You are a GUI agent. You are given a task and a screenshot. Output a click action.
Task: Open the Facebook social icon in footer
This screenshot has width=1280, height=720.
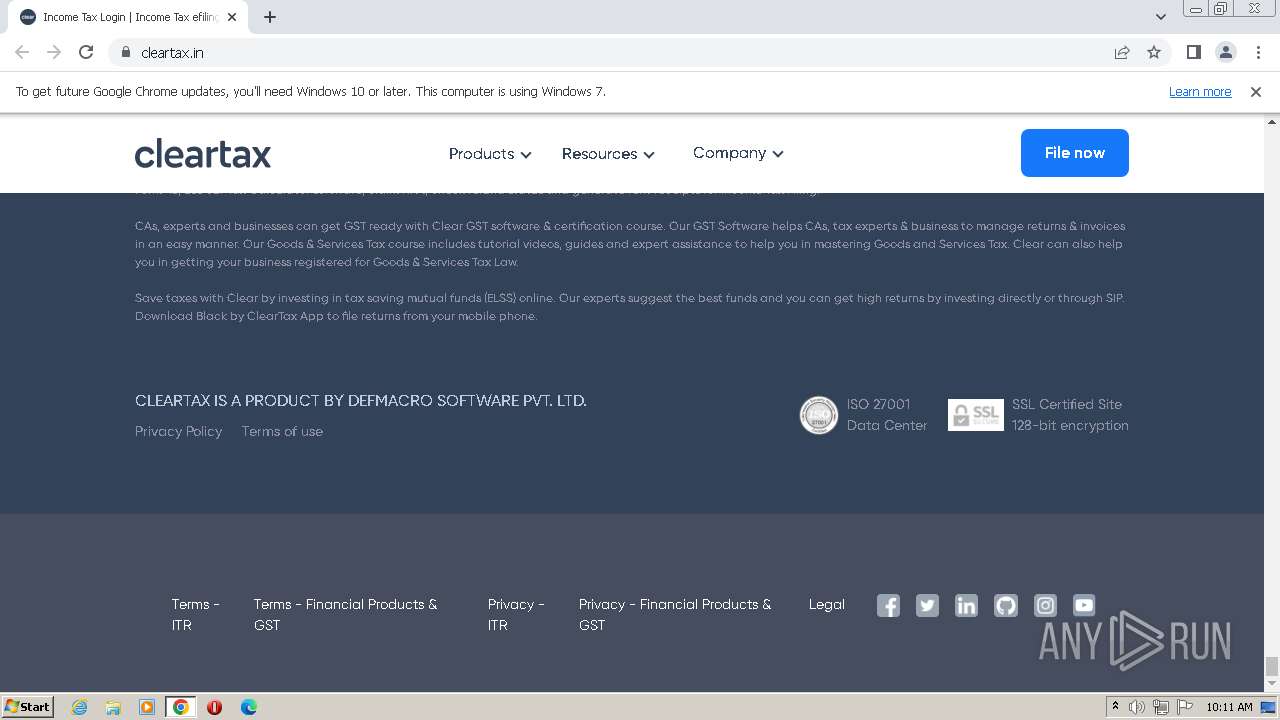[x=888, y=605]
